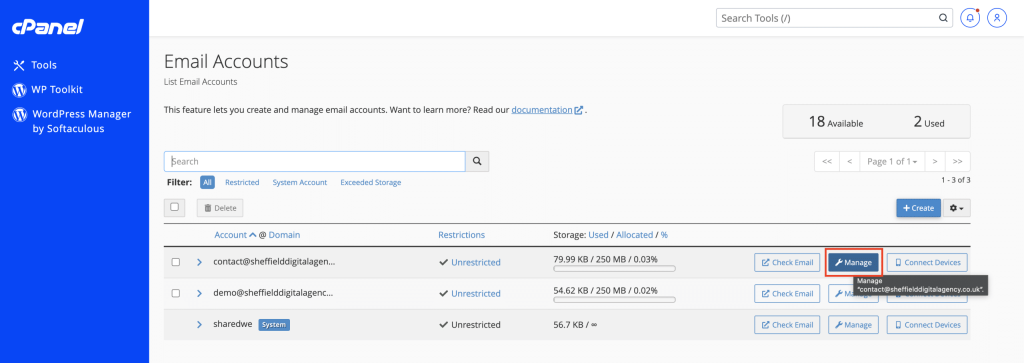Image resolution: width=1024 pixels, height=363 pixels.
Task: Click the email accounts Search field
Action: (314, 161)
